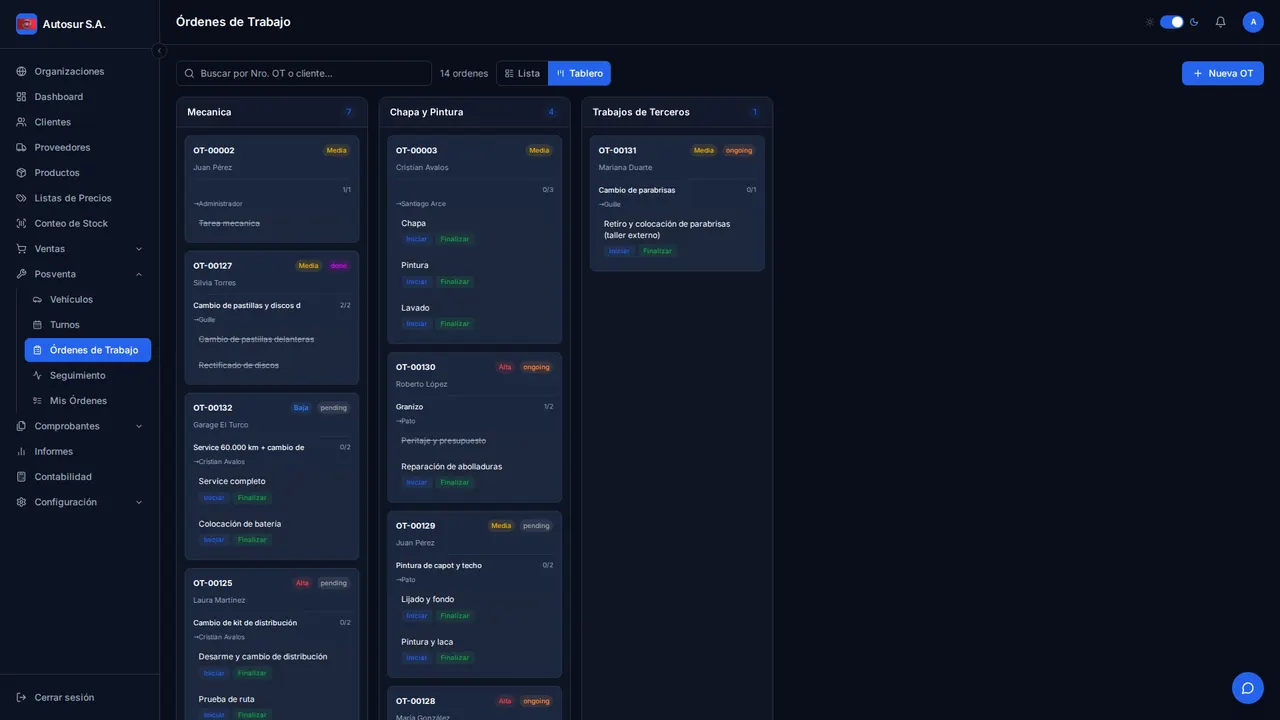Image resolution: width=1280 pixels, height=720 pixels.
Task: Click the Informes report icon
Action: (x=21, y=451)
